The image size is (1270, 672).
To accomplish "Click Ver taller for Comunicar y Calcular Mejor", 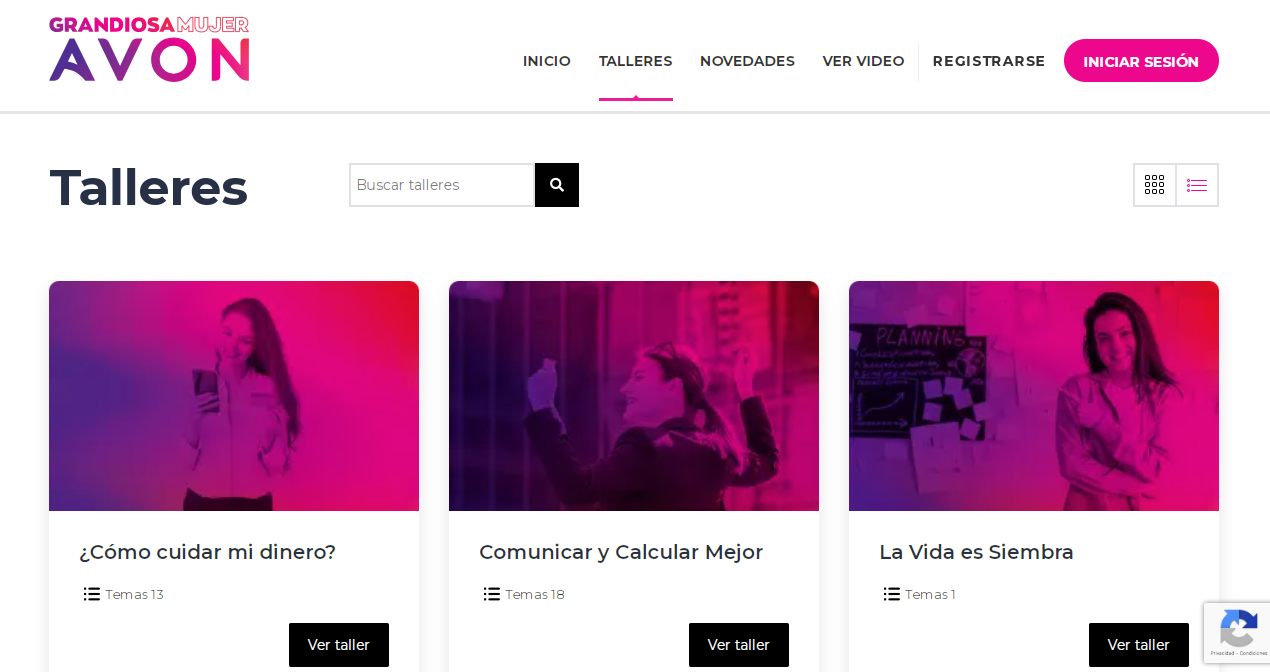I will point(739,645).
